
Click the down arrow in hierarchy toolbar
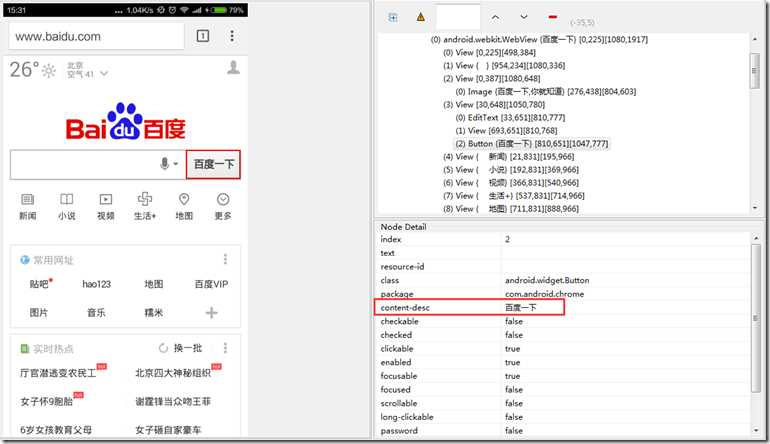click(524, 17)
